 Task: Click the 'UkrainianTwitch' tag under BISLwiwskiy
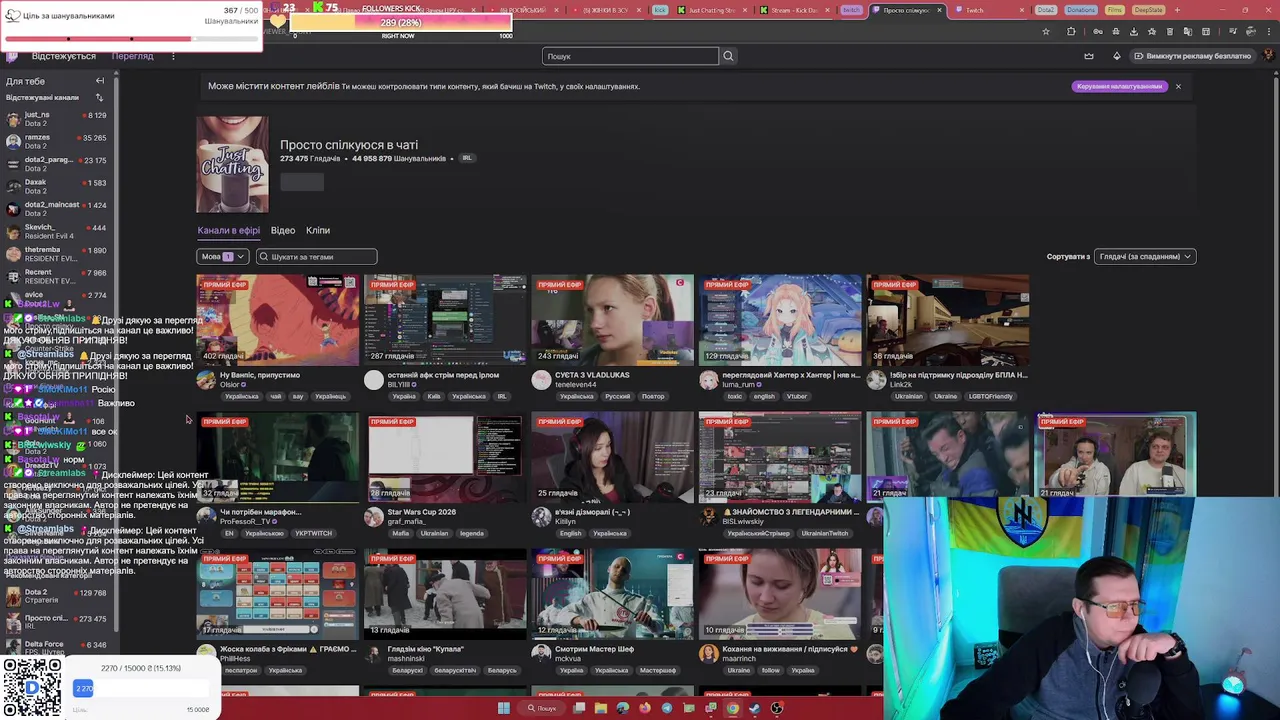coord(824,533)
